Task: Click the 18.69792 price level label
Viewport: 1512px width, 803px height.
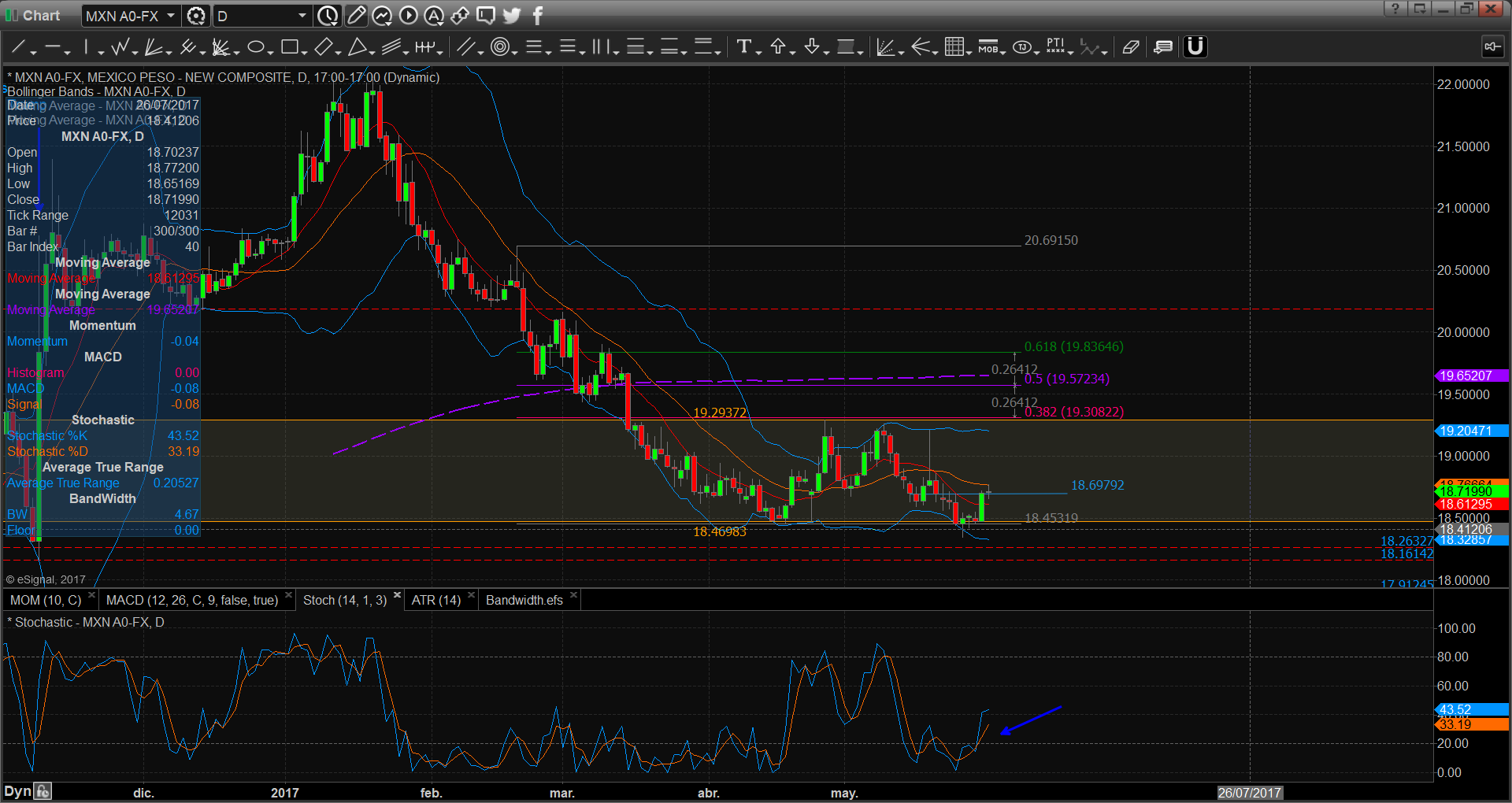Action: pyautogui.click(x=1097, y=485)
